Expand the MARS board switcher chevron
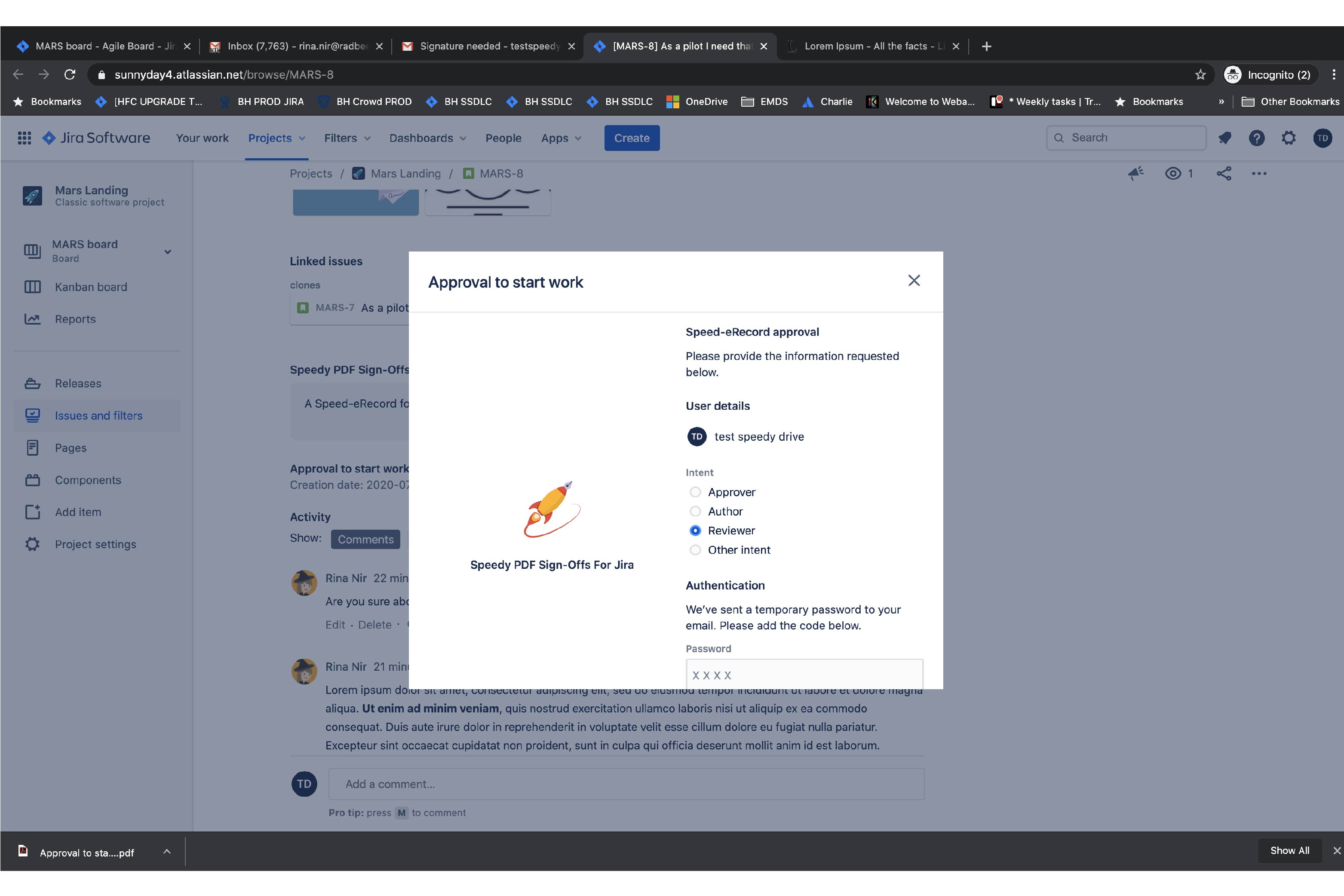This screenshot has width=1344, height=896. point(167,252)
